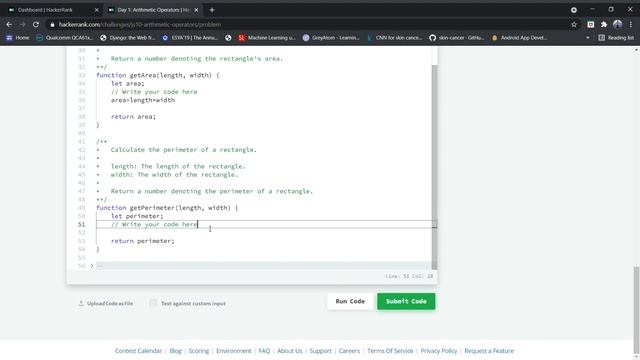This screenshot has height=360, width=640.
Task: Open the Scoring footer link
Action: (199, 351)
